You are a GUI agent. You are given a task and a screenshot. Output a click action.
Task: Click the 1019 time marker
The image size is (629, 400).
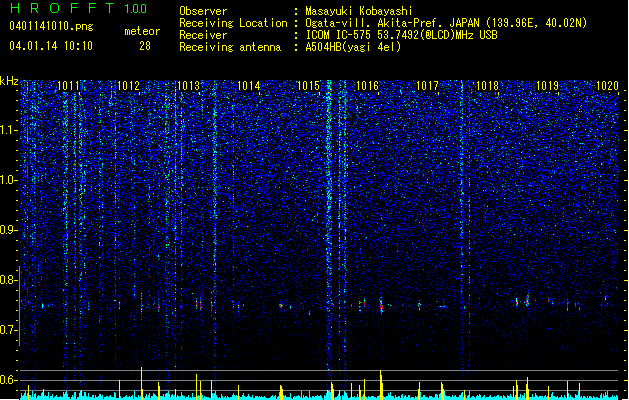(548, 85)
